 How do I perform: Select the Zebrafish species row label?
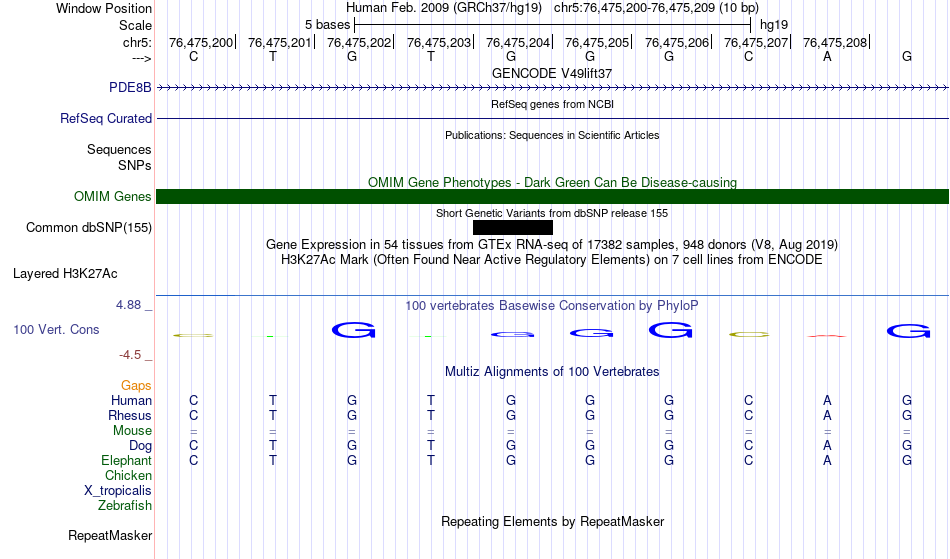click(125, 505)
